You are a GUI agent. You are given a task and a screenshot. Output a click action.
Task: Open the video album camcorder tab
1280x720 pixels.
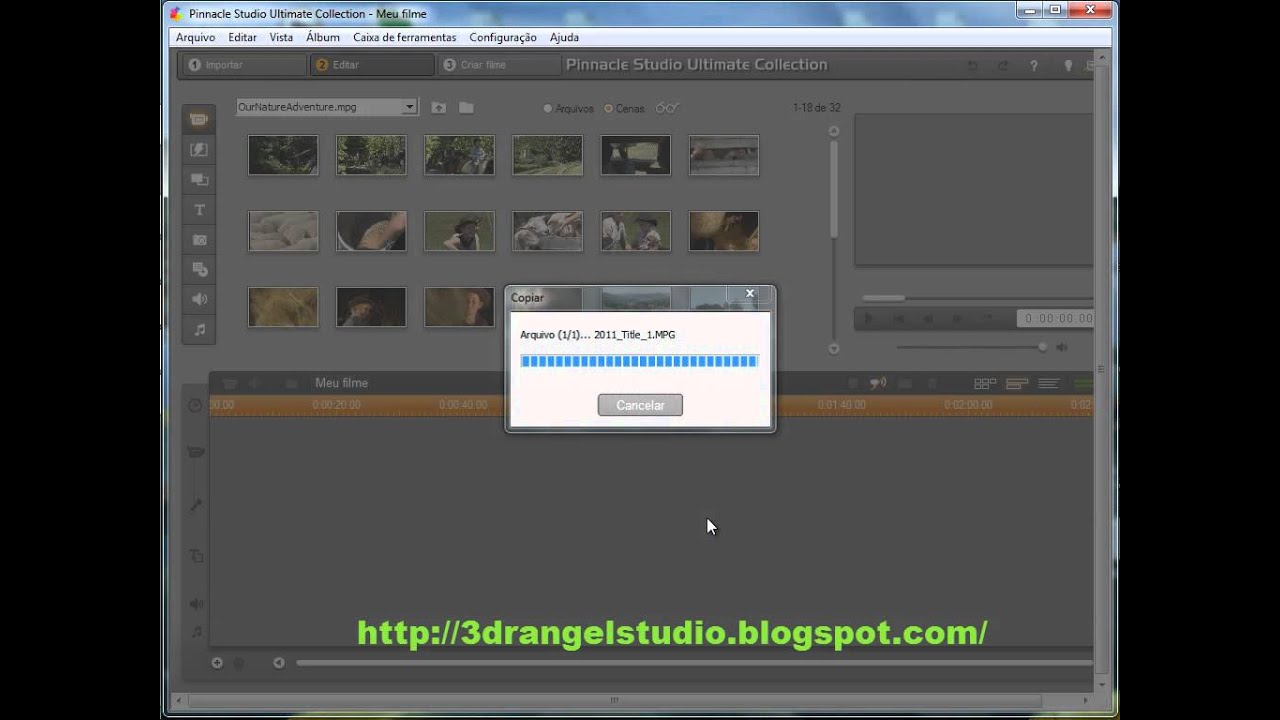pyautogui.click(x=199, y=120)
